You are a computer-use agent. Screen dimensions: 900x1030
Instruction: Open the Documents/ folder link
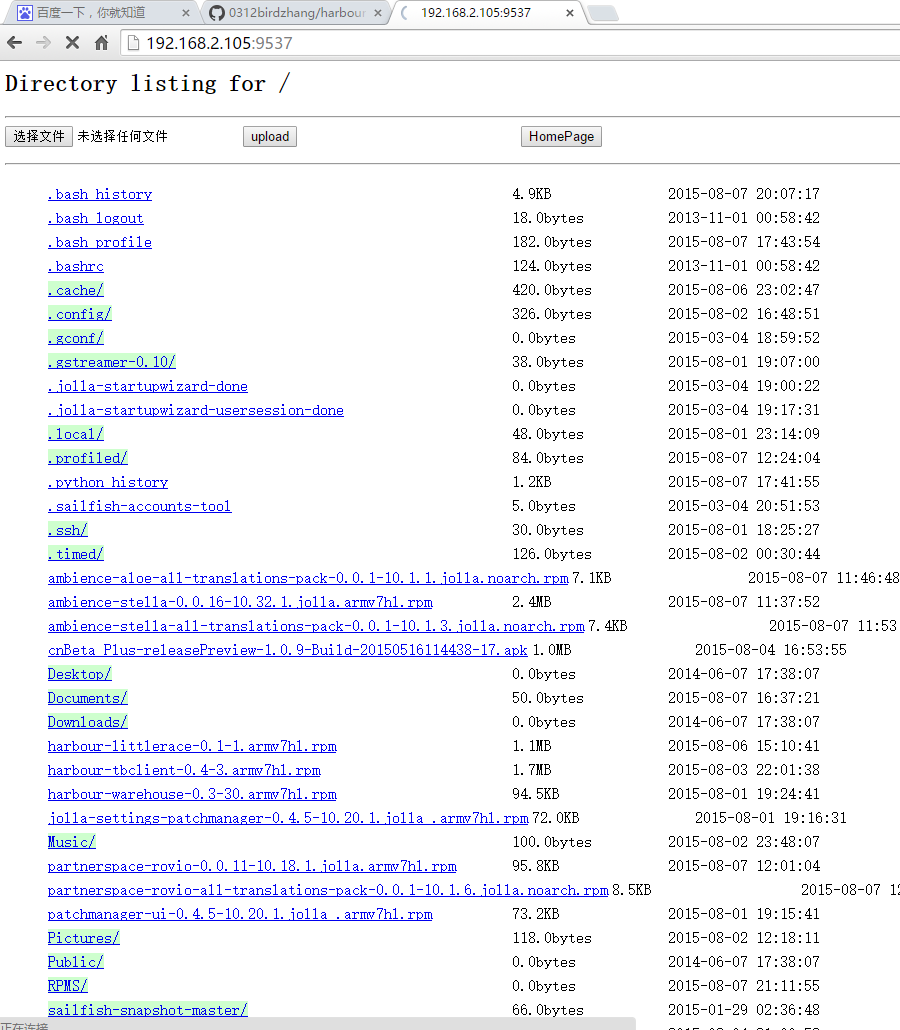pos(88,698)
